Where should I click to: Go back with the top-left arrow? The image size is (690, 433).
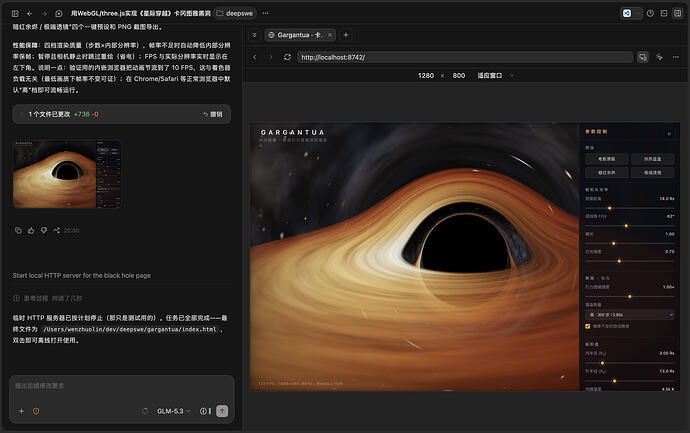[29, 14]
